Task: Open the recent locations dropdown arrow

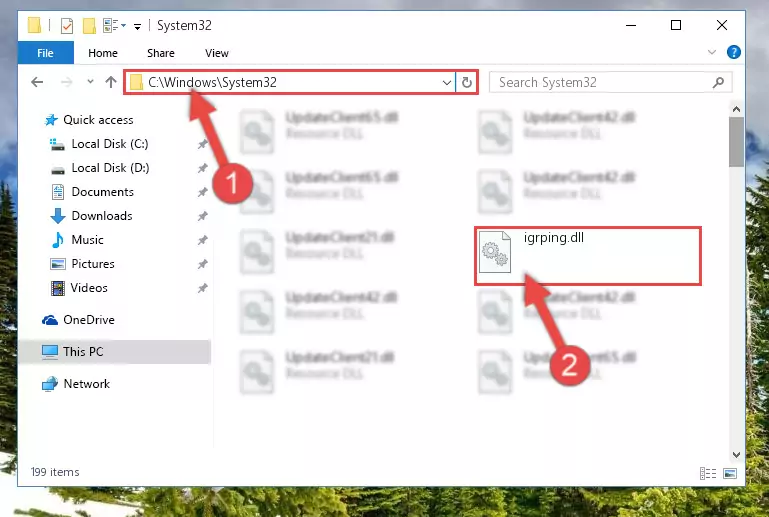Action: (90, 82)
